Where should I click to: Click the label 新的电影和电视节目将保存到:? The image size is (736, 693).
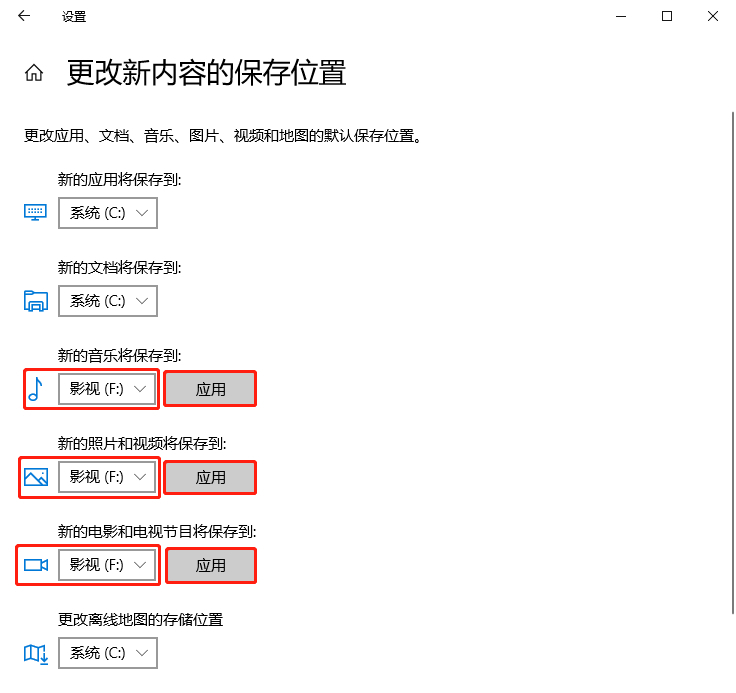tap(157, 531)
